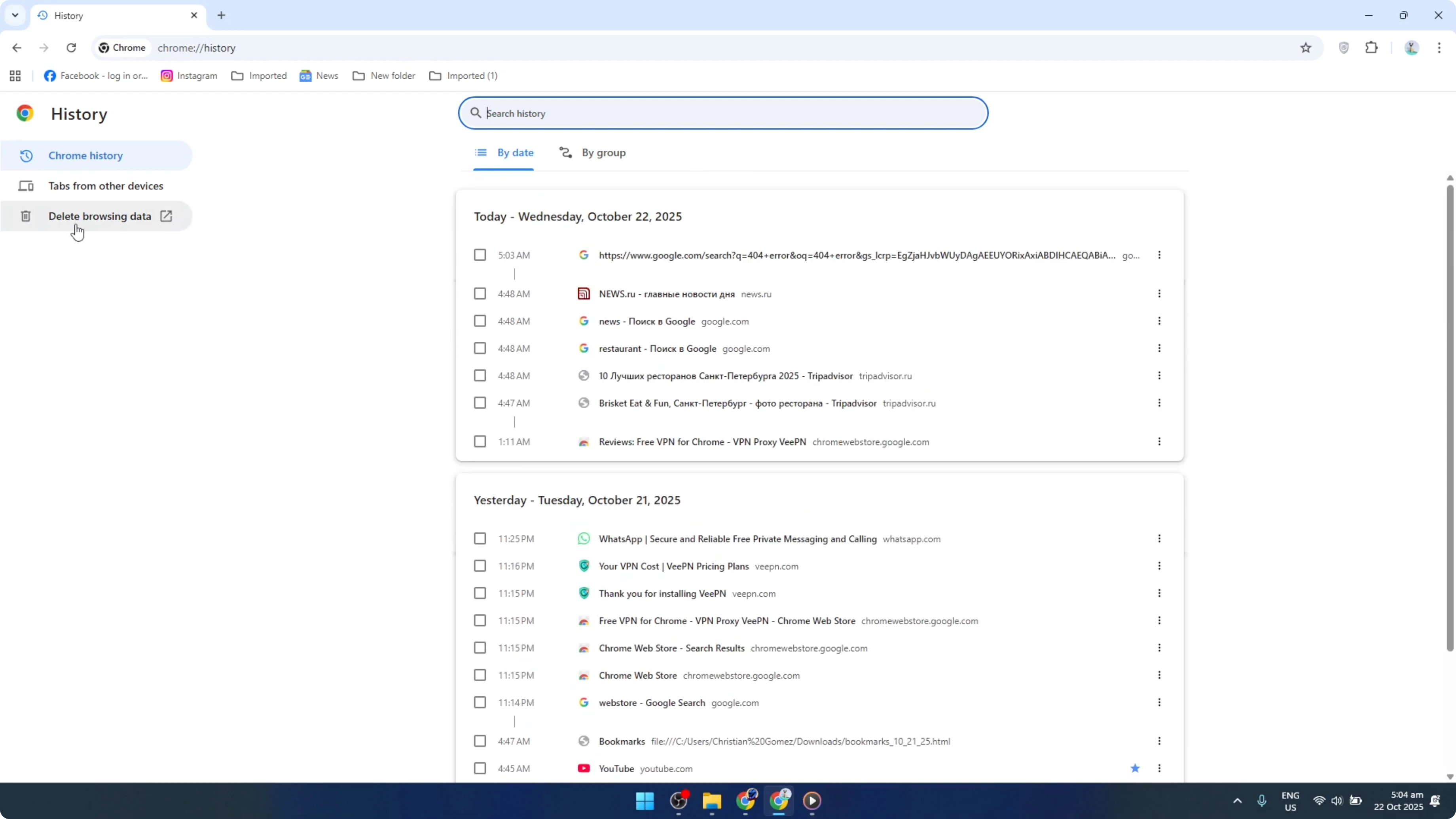1456x819 pixels.
Task: Open more actions for Brisket Eat & Fun entry
Action: [1159, 402]
